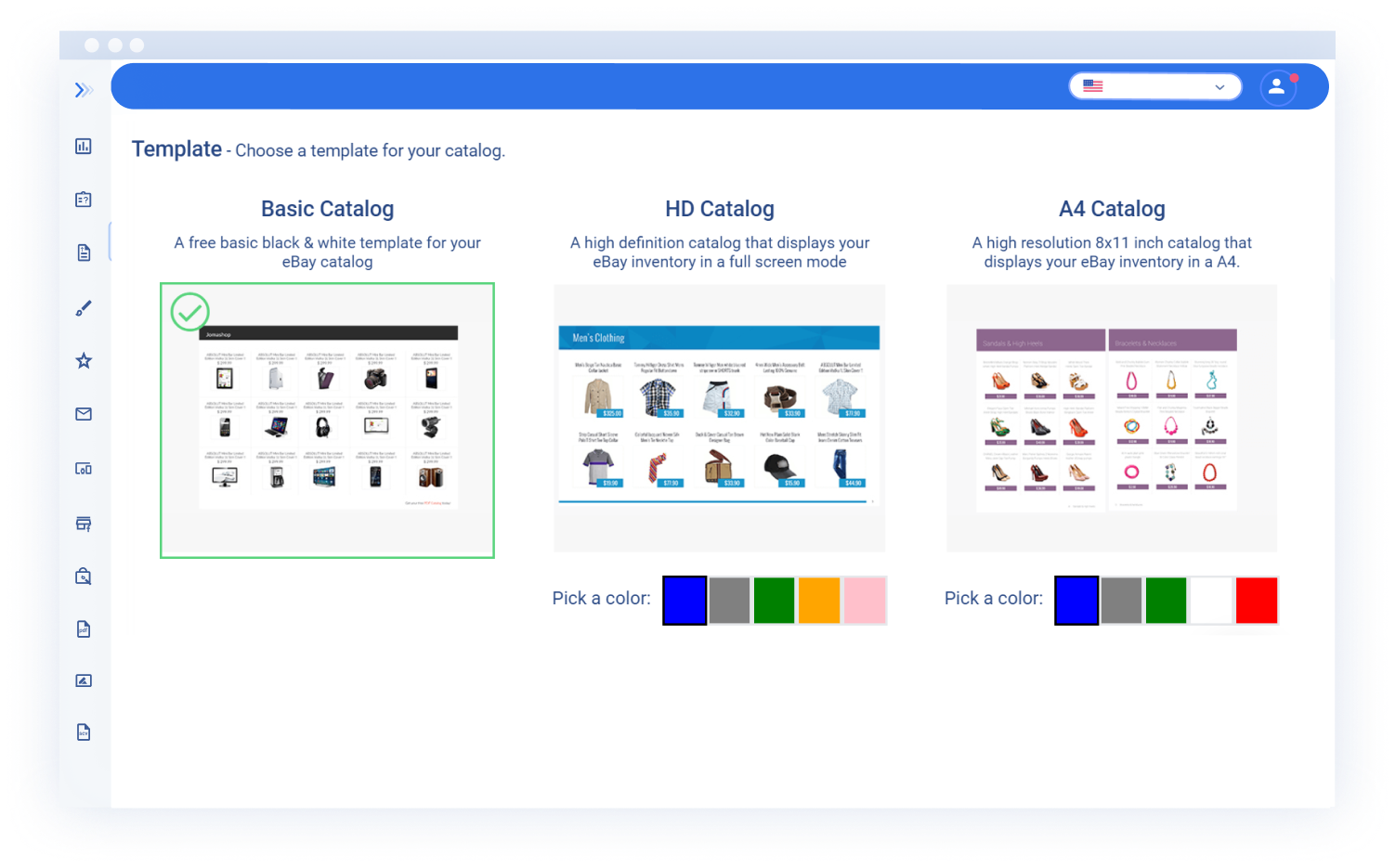1395x868 pixels.
Task: Pick orange color for HD Catalog
Action: (819, 600)
